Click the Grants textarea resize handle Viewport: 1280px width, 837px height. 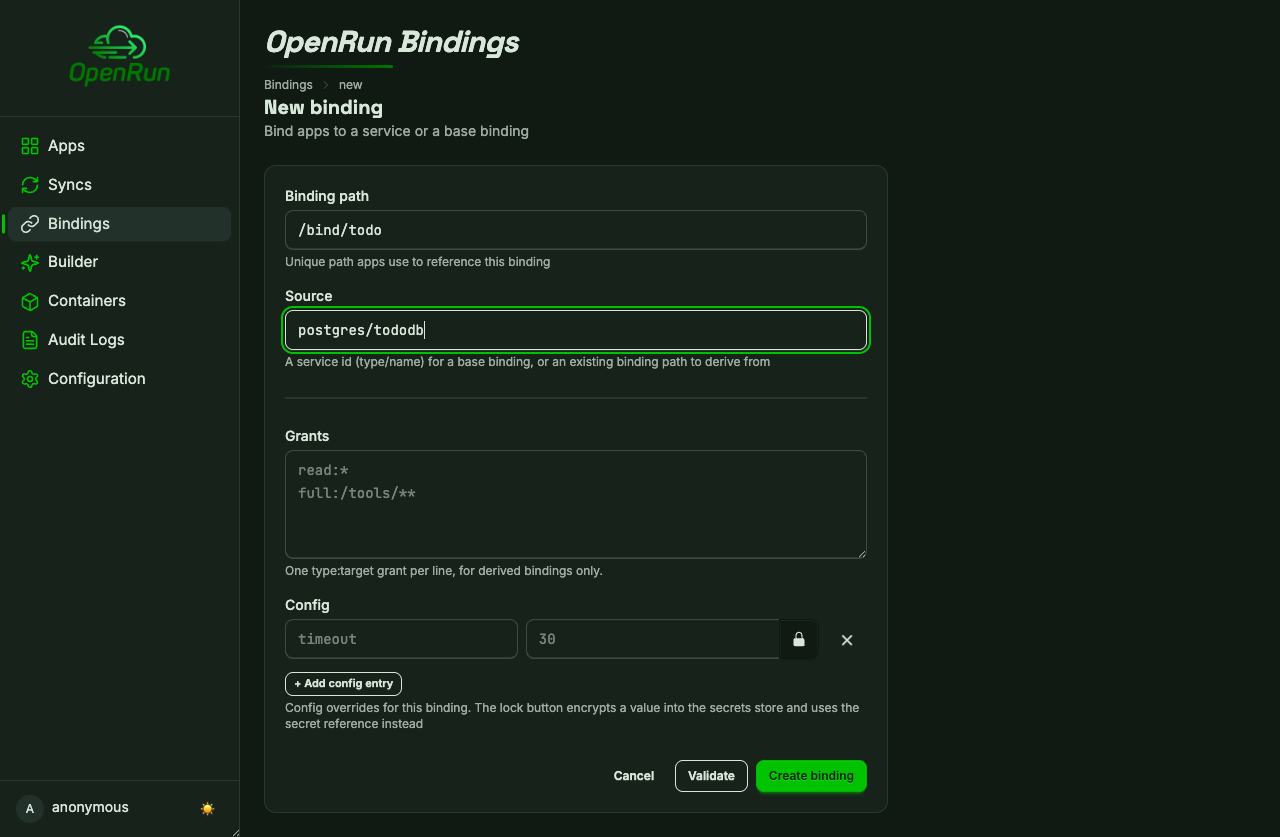pos(860,552)
